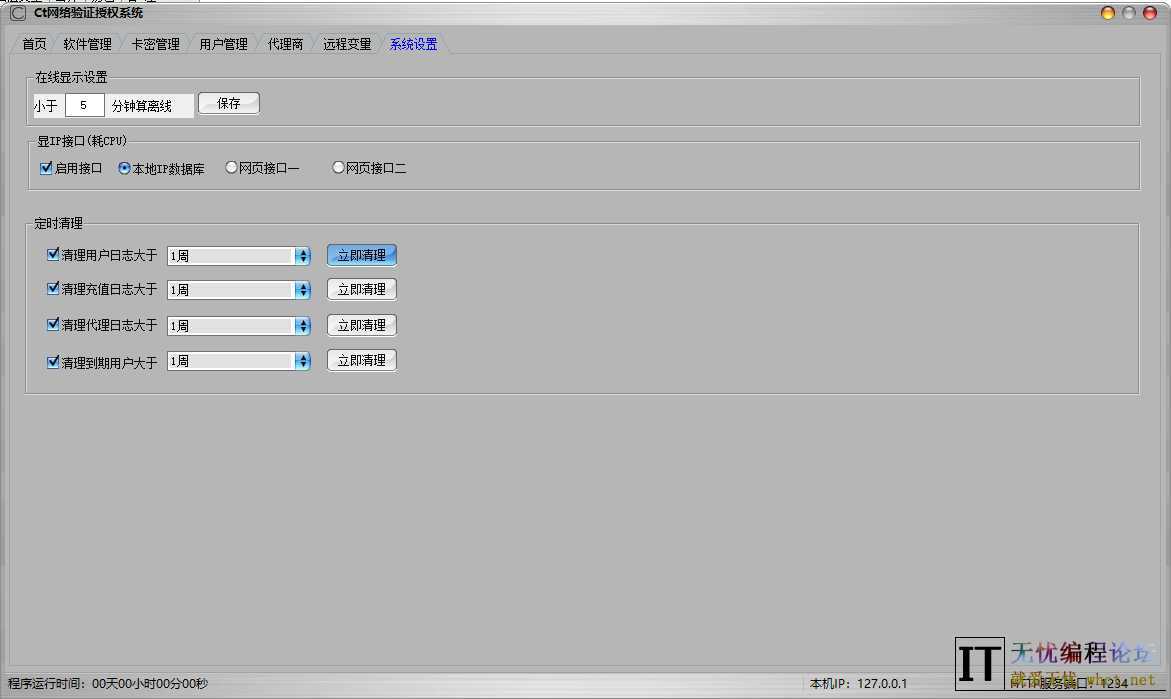Click the 保存 button to save offline minutes
The height and width of the screenshot is (699, 1171).
(228, 102)
